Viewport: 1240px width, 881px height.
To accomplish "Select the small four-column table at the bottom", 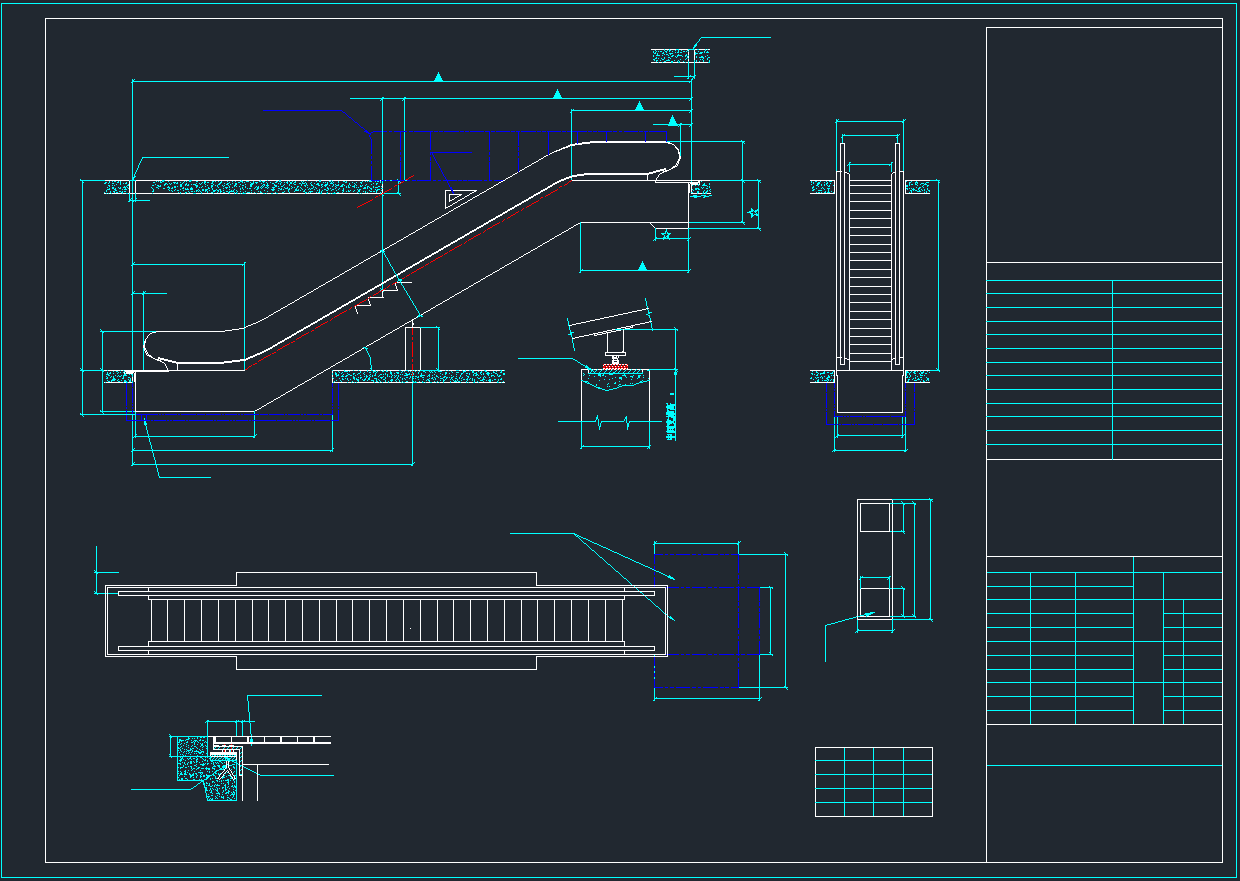I will 873,782.
